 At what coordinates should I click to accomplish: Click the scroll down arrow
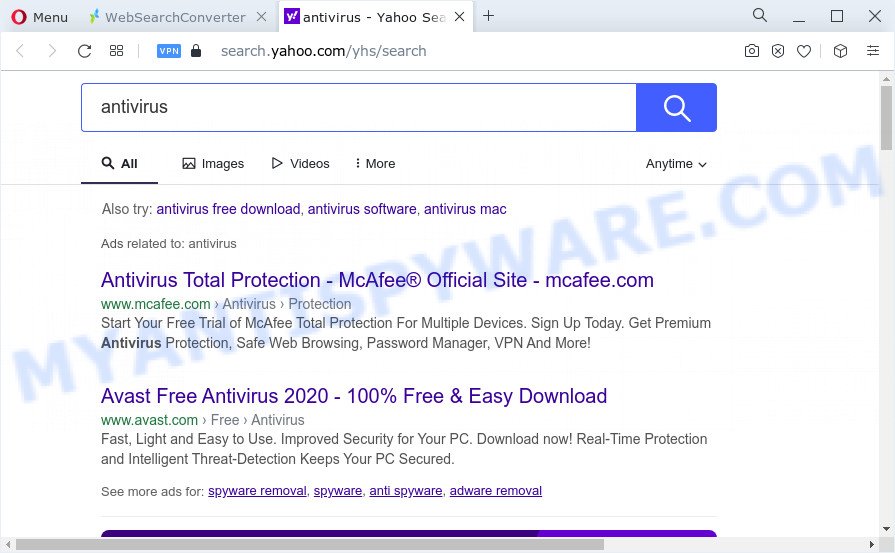(886, 529)
